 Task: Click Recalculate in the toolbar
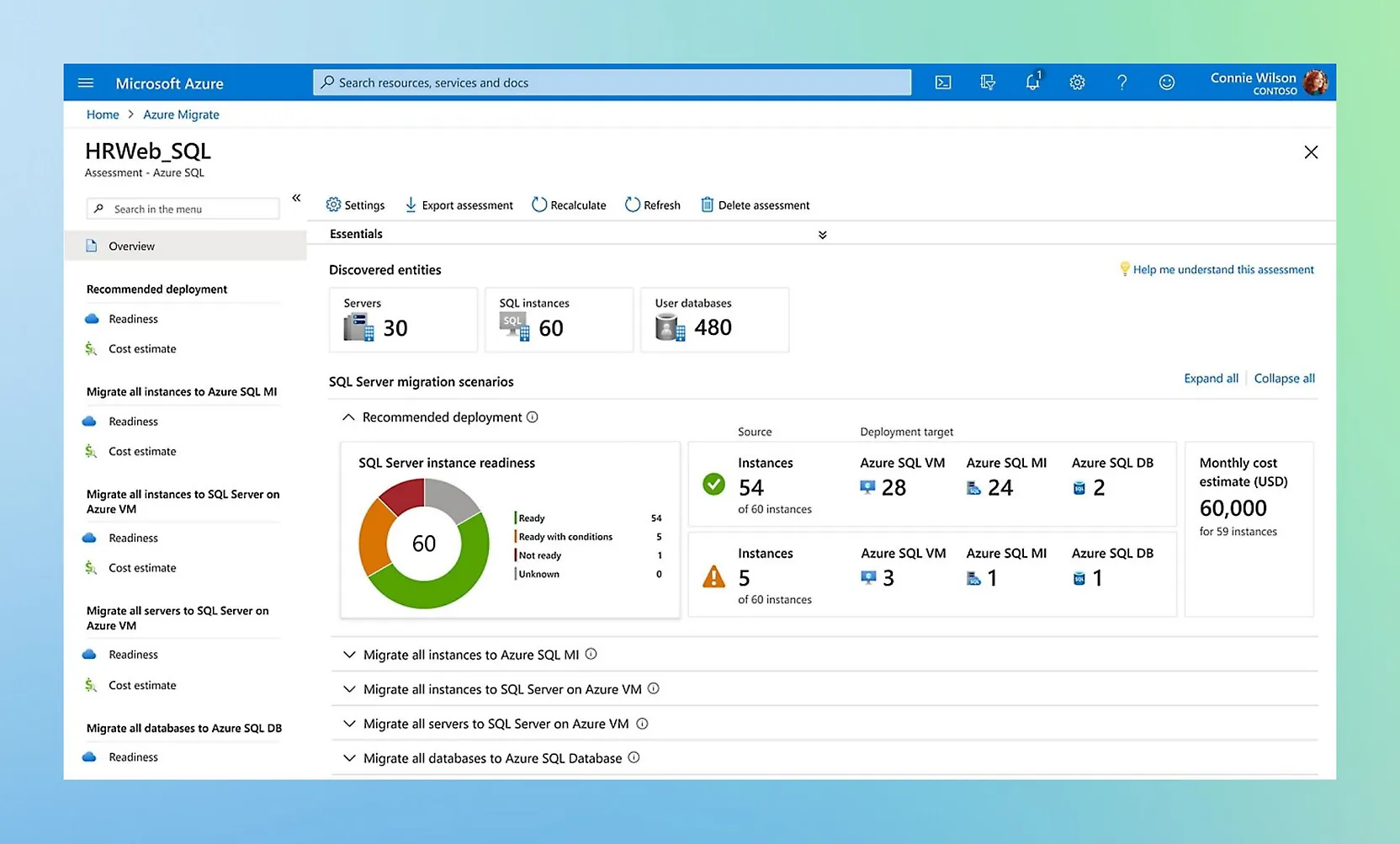[x=569, y=205]
